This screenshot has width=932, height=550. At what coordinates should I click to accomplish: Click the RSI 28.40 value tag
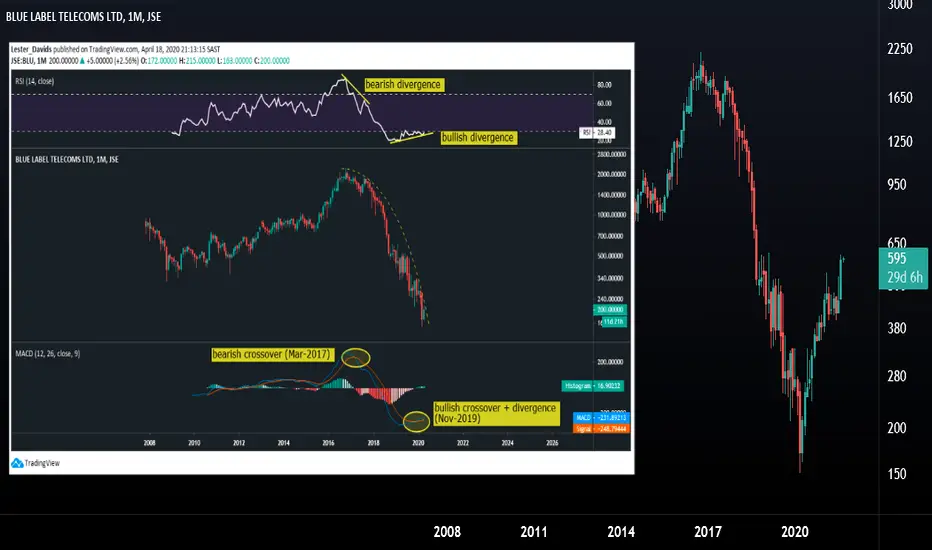point(597,133)
